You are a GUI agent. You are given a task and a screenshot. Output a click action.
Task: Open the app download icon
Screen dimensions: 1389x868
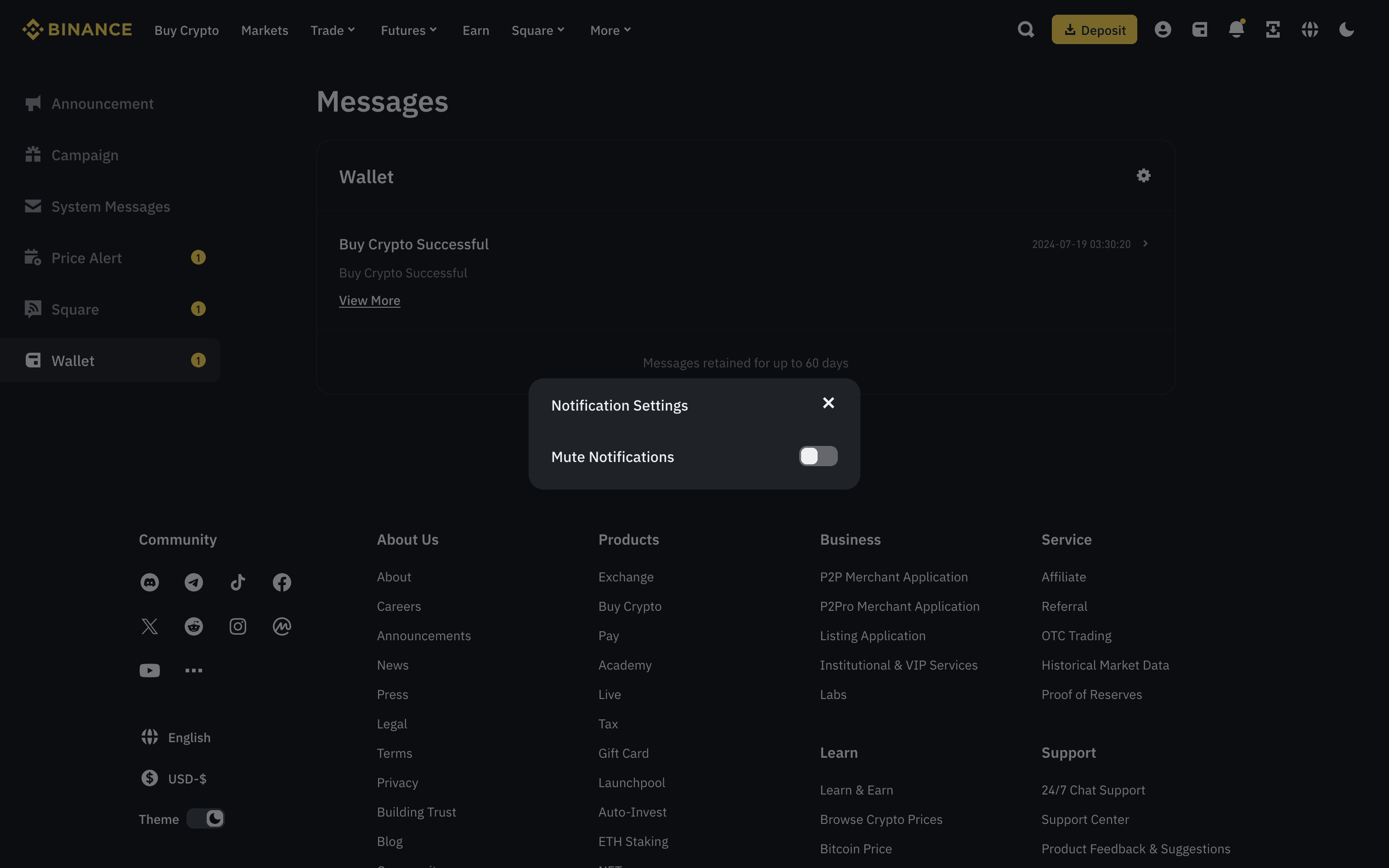1272,29
